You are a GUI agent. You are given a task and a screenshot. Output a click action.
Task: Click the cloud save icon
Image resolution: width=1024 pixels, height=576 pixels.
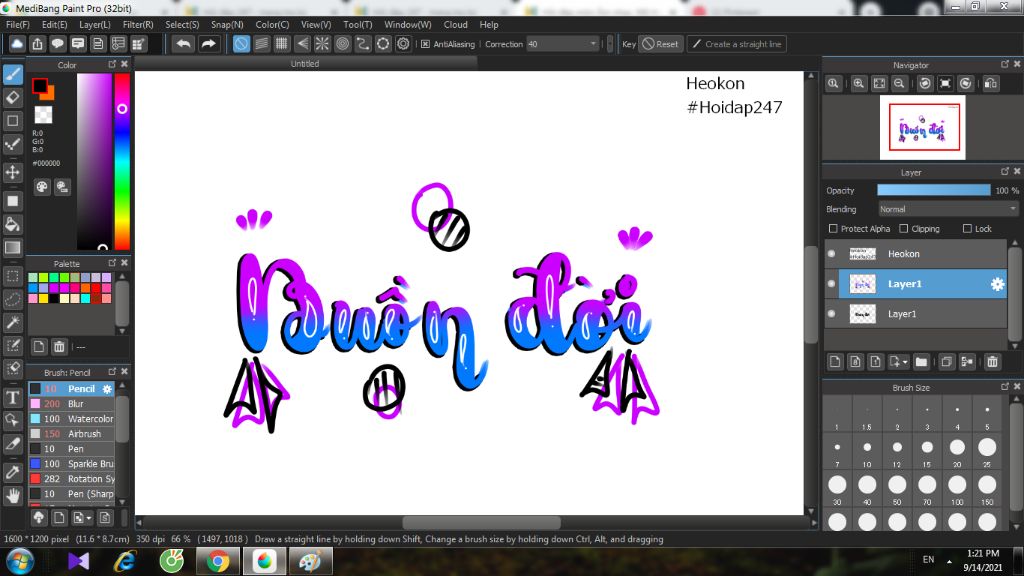(x=17, y=44)
